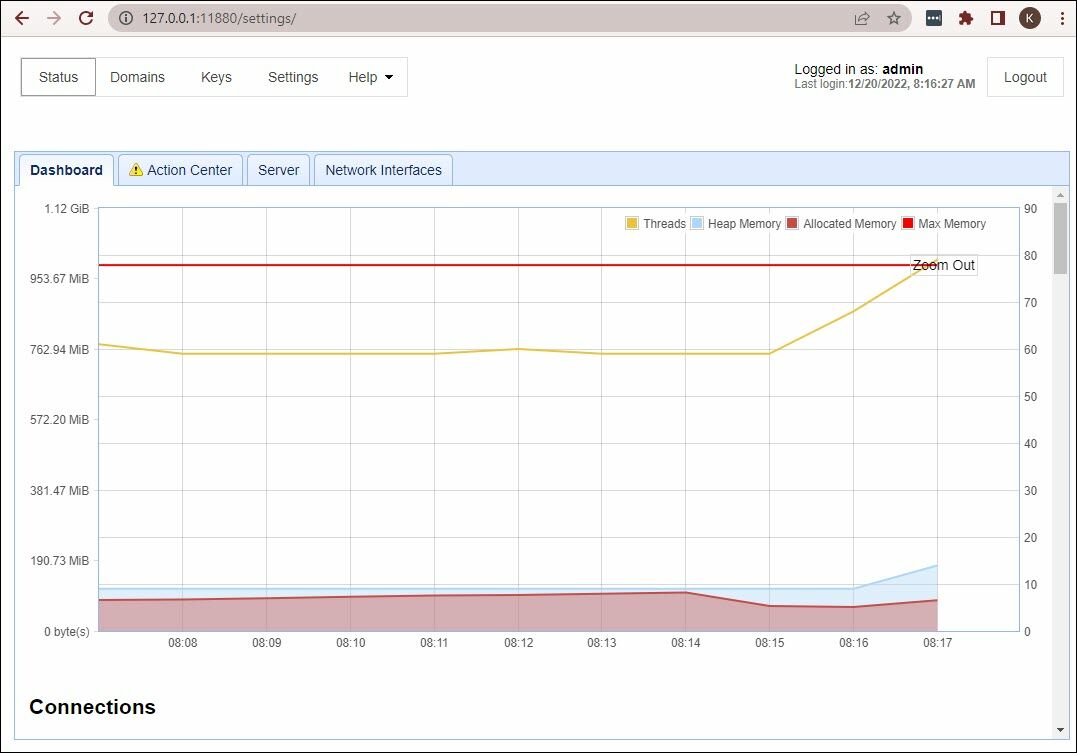Click the Allocated Memory legend label
This screenshot has height=753, width=1077.
[x=850, y=223]
